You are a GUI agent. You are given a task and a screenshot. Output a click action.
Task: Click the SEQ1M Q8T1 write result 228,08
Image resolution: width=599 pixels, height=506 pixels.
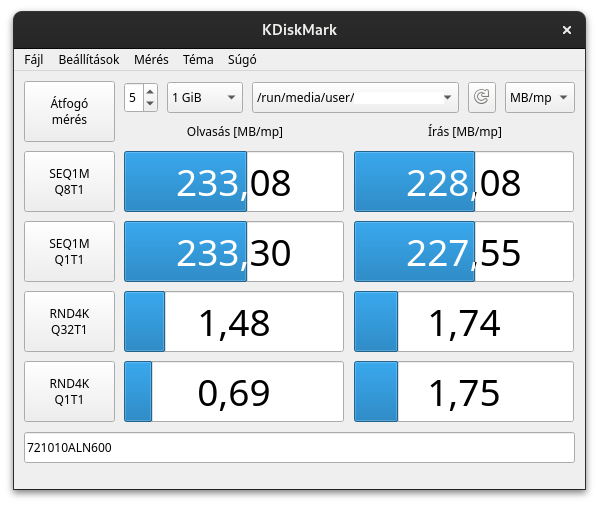click(464, 181)
